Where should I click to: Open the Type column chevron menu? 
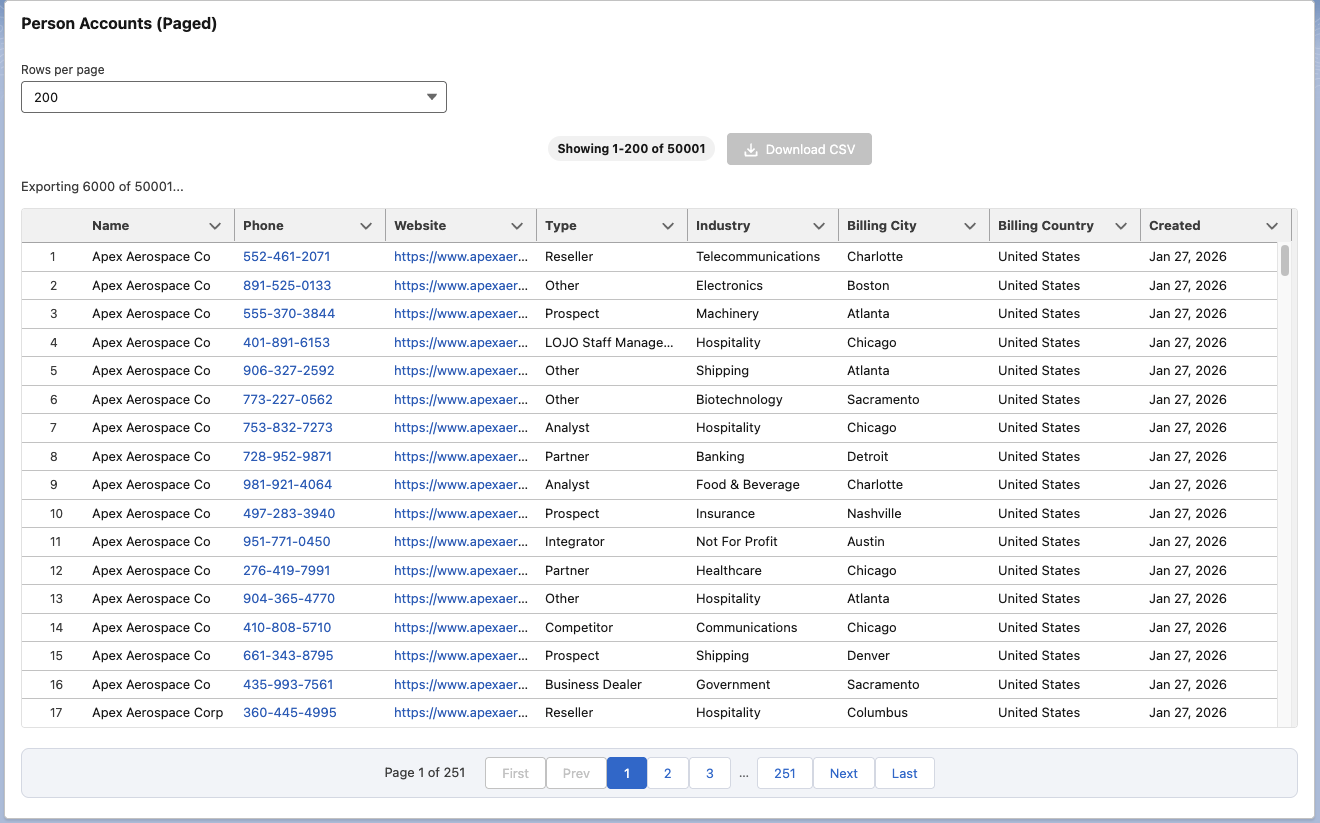click(668, 226)
